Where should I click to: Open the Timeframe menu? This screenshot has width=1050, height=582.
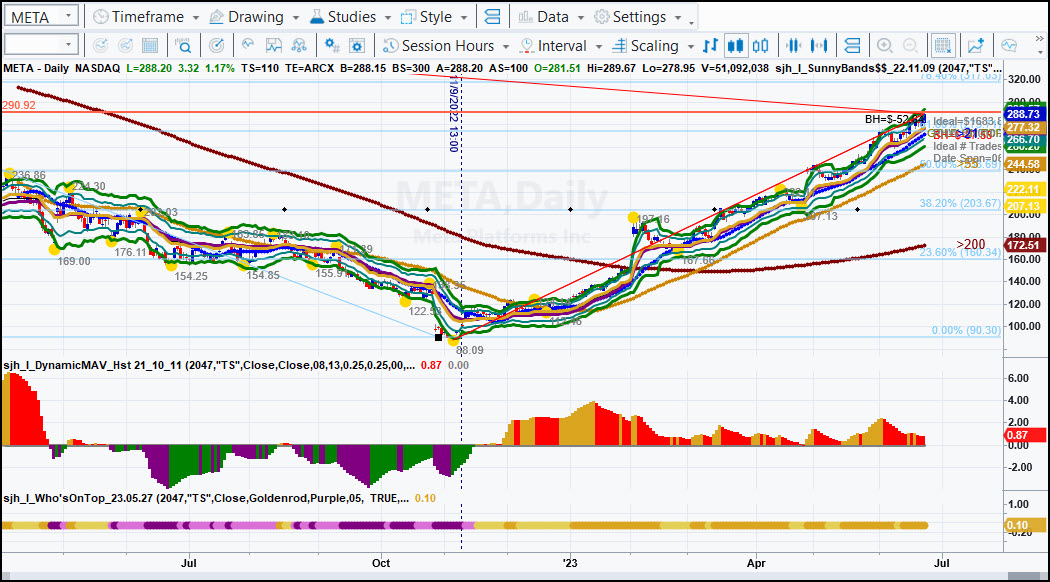tap(146, 17)
